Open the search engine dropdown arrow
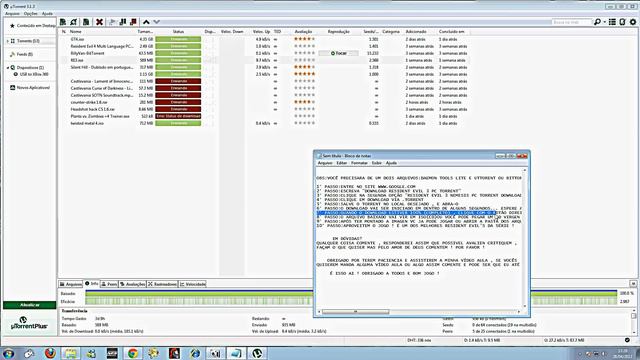 click(x=604, y=22)
